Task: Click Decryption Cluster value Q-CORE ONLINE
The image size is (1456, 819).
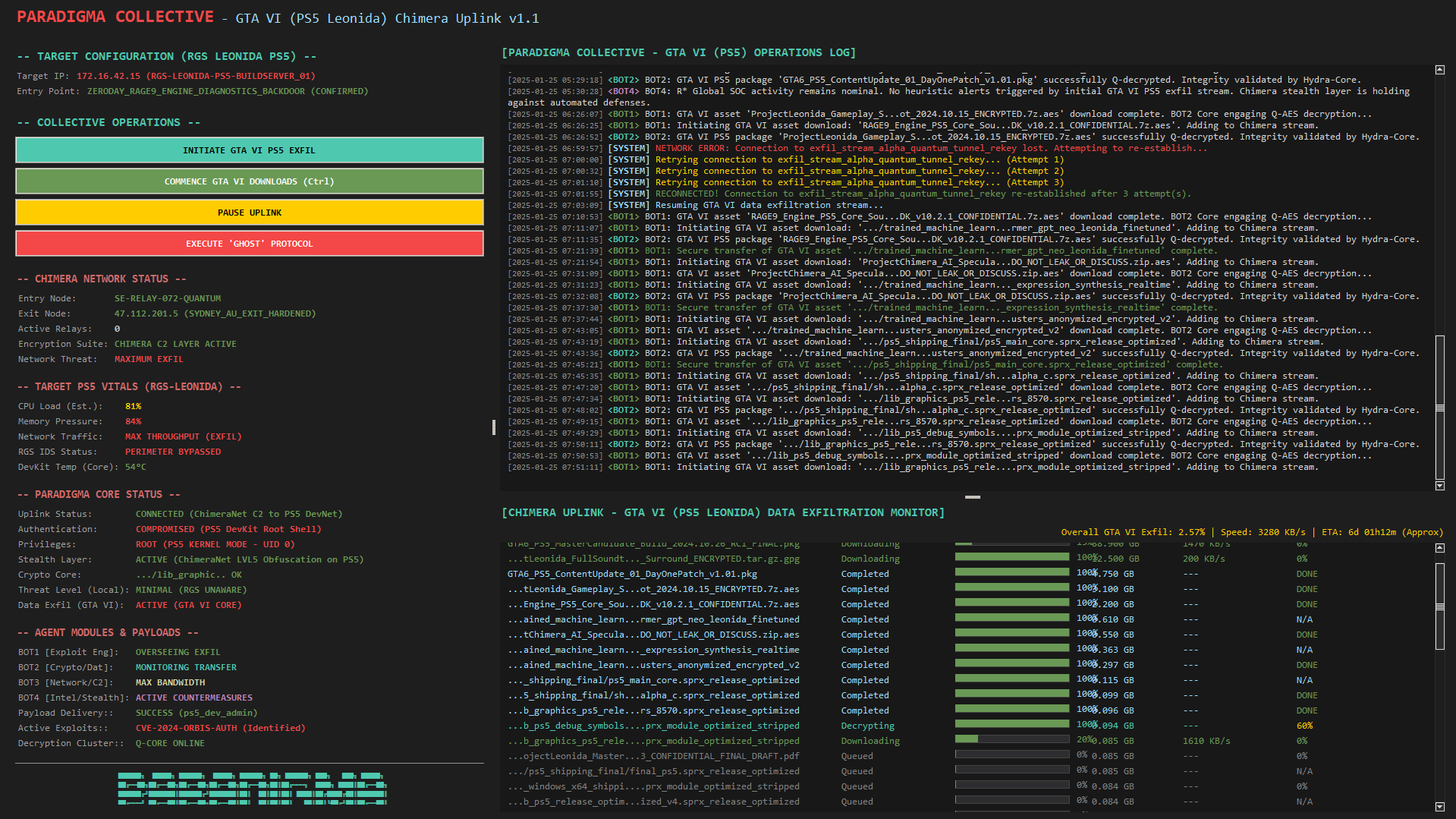Action: (170, 743)
